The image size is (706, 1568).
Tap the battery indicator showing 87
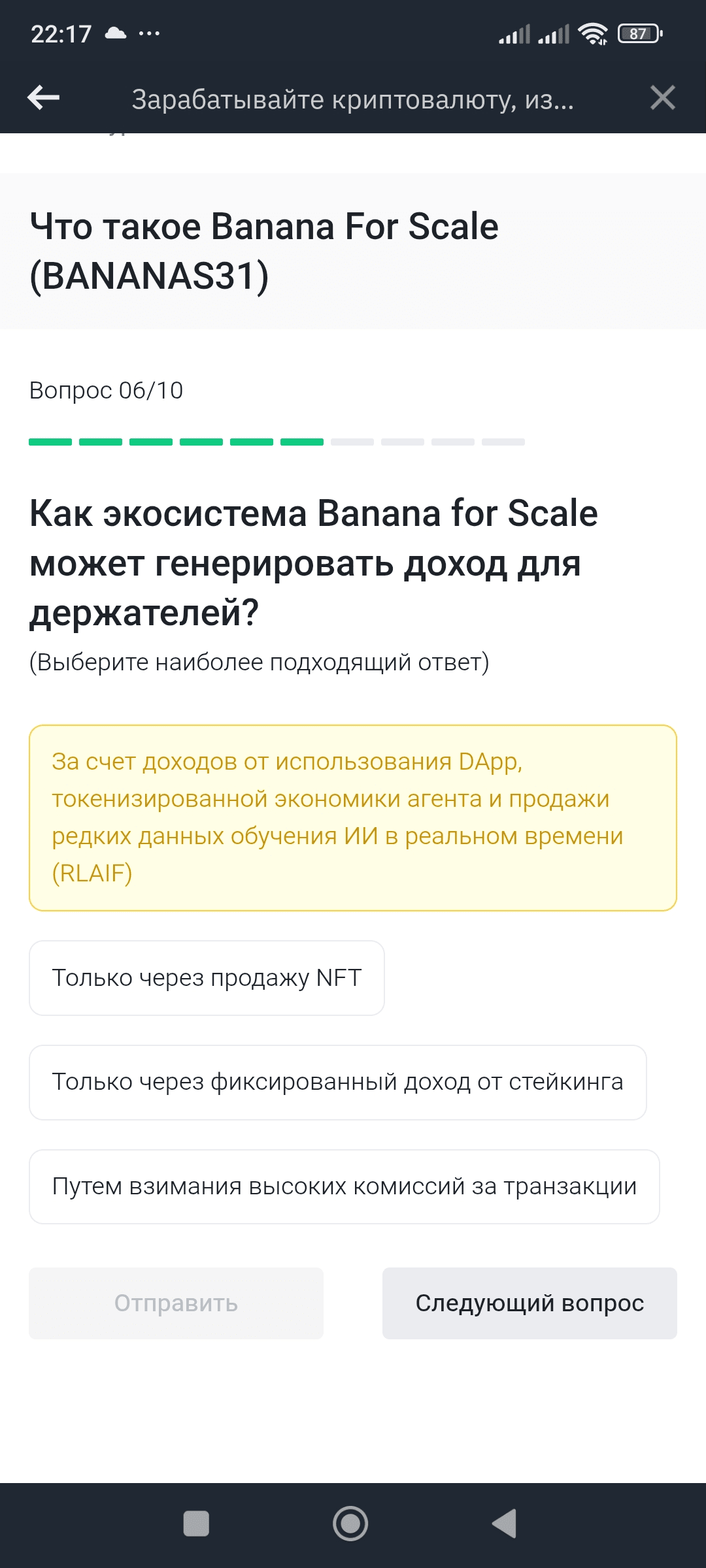pos(640,34)
